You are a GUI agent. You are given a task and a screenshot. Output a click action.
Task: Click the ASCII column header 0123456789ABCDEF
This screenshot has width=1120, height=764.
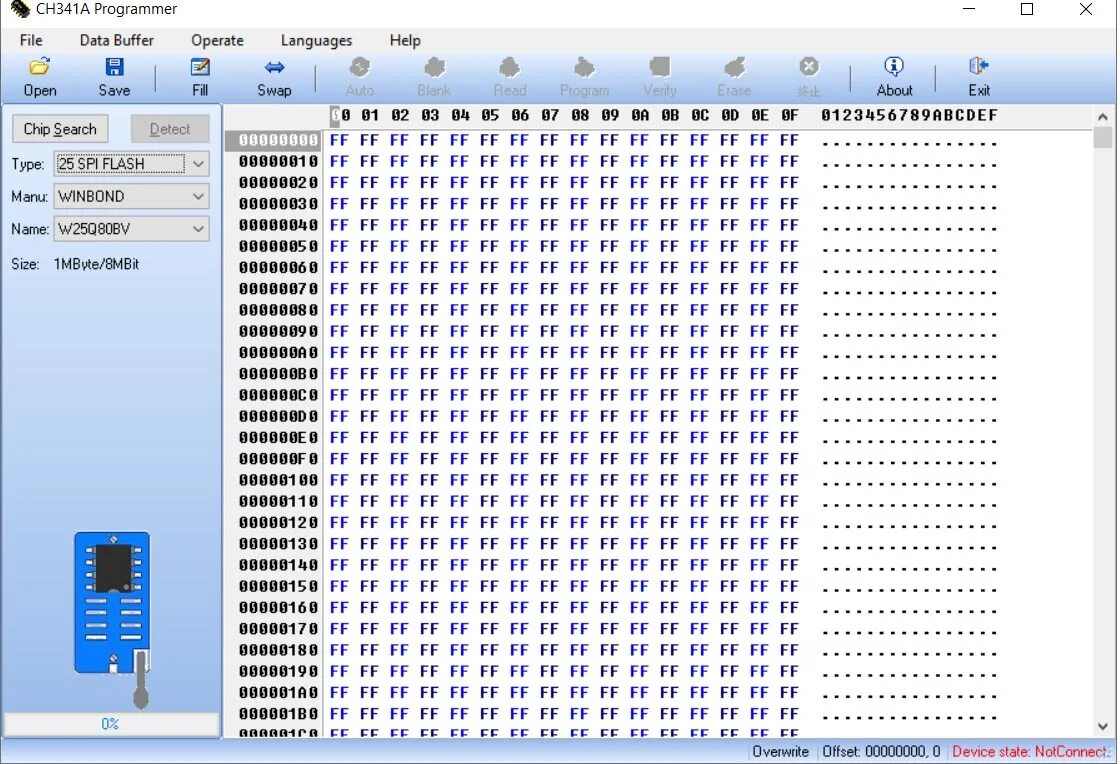tap(909, 115)
